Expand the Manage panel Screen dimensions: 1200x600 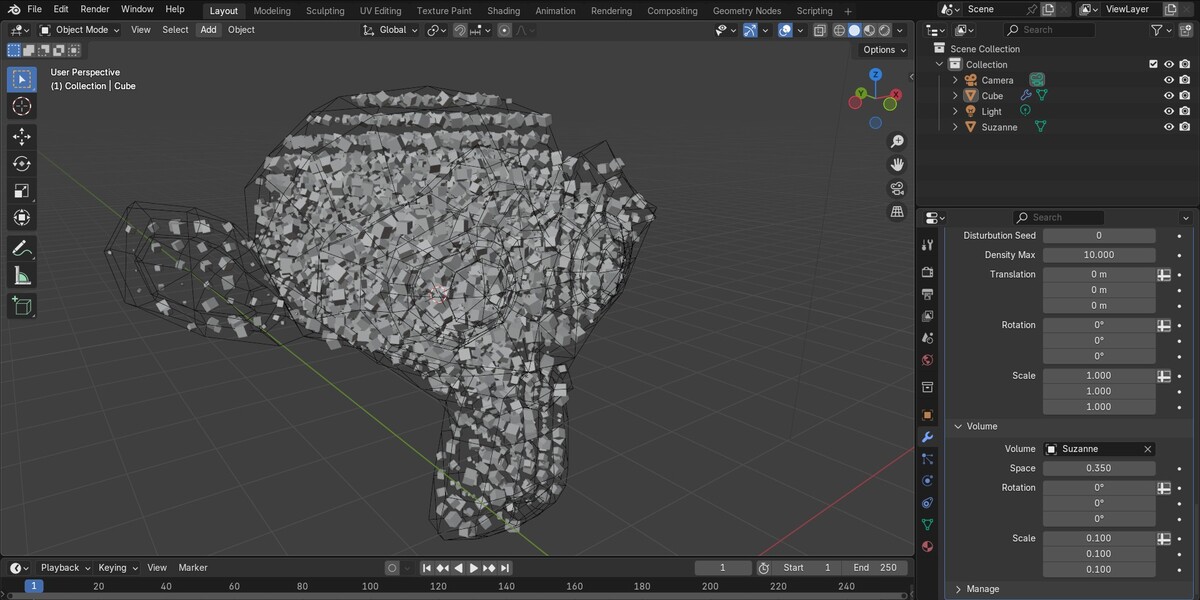[x=958, y=589]
